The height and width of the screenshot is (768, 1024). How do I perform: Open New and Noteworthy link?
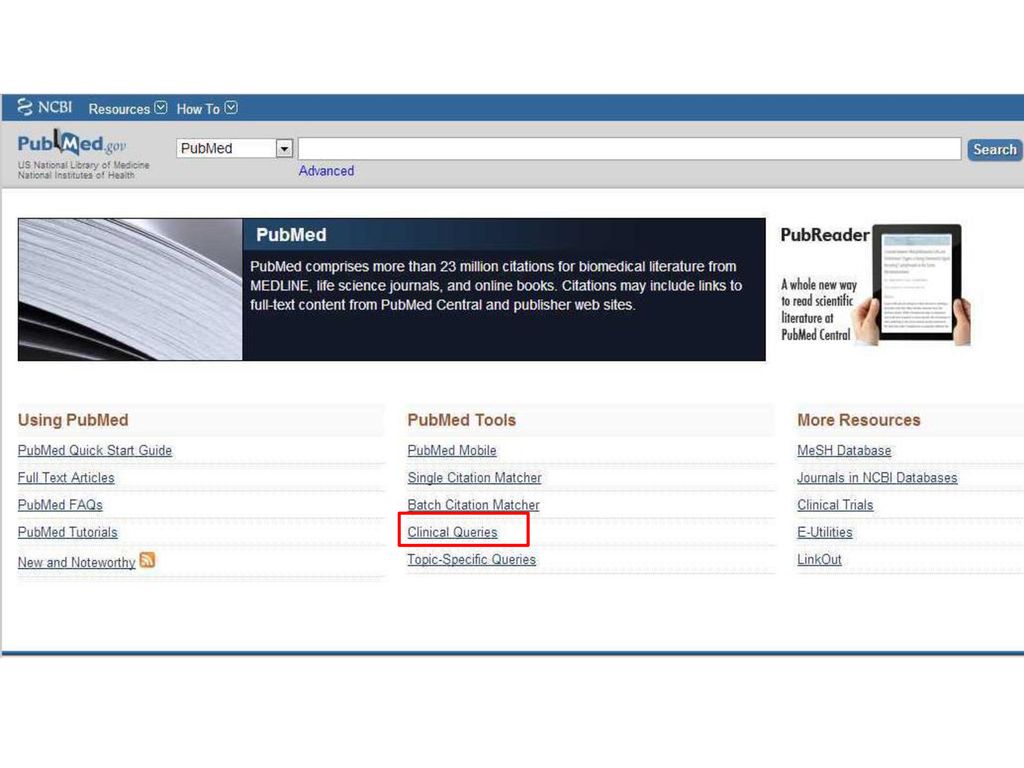tap(76, 562)
